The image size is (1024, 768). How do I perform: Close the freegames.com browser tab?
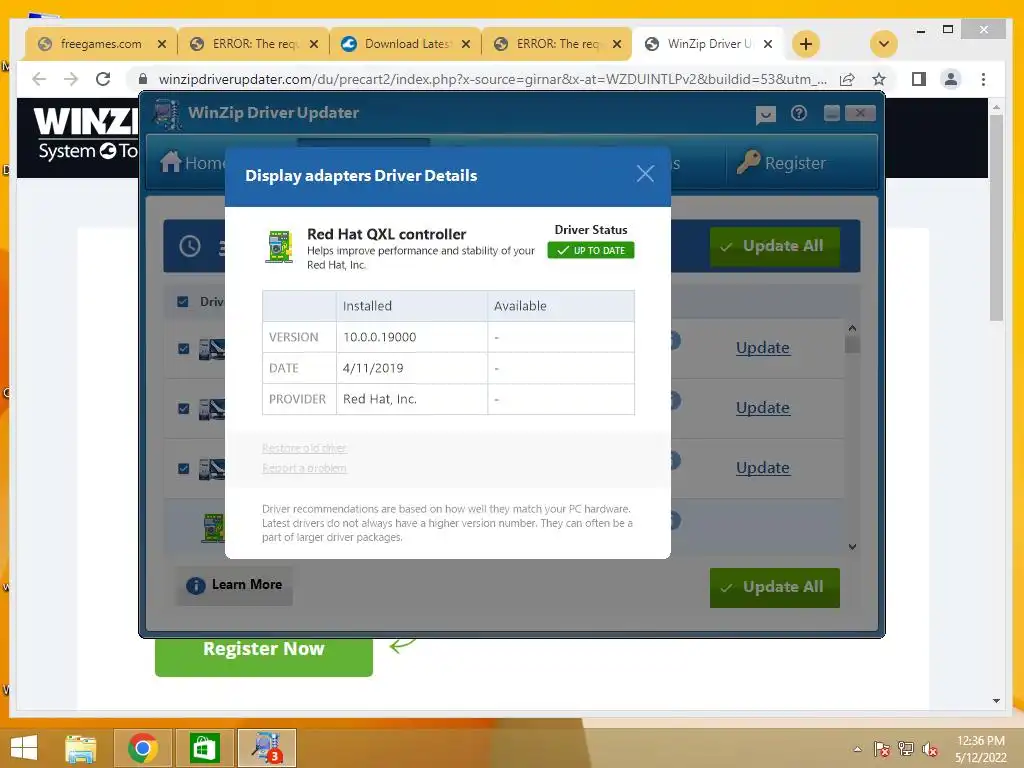[162, 44]
